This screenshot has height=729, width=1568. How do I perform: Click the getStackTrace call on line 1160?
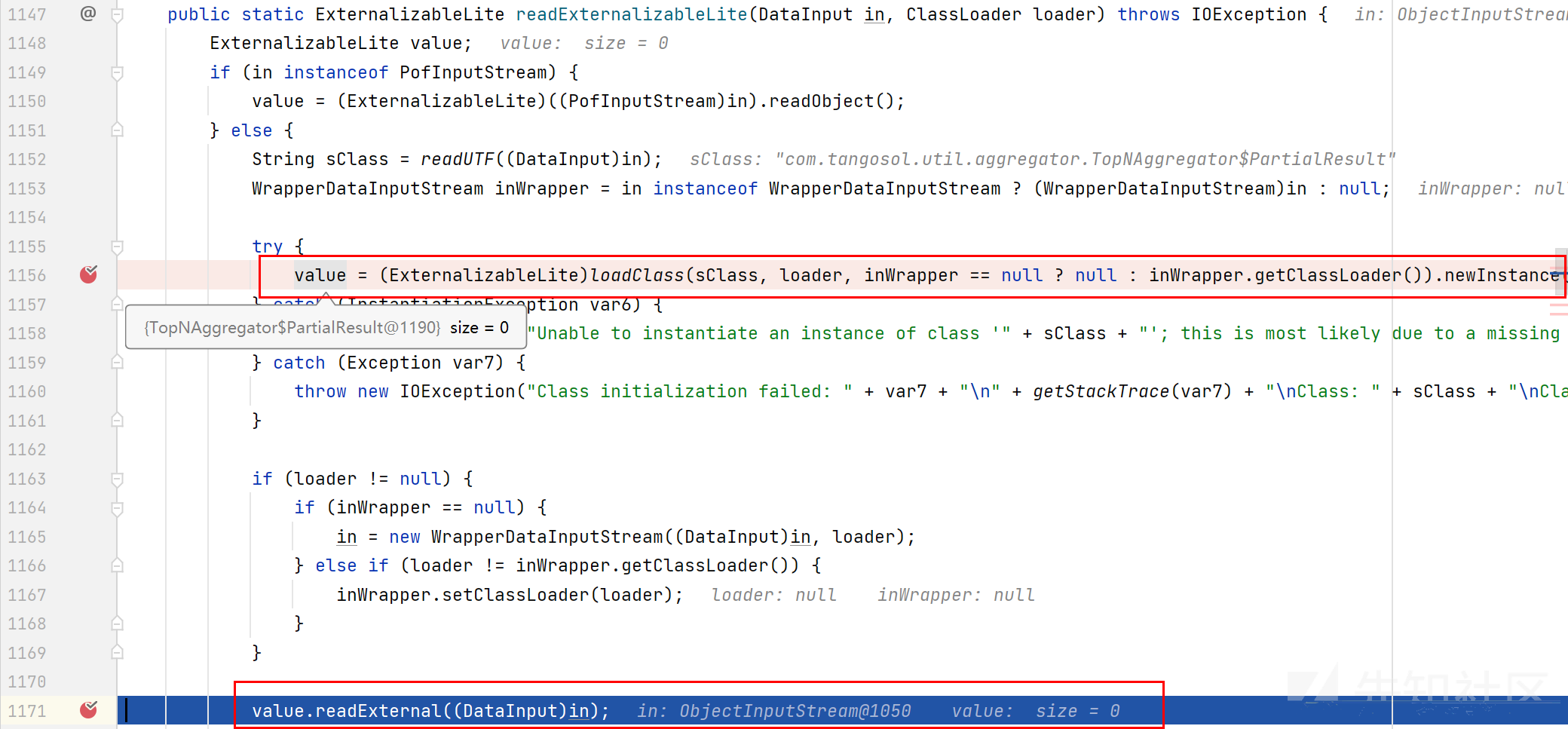(1101, 391)
